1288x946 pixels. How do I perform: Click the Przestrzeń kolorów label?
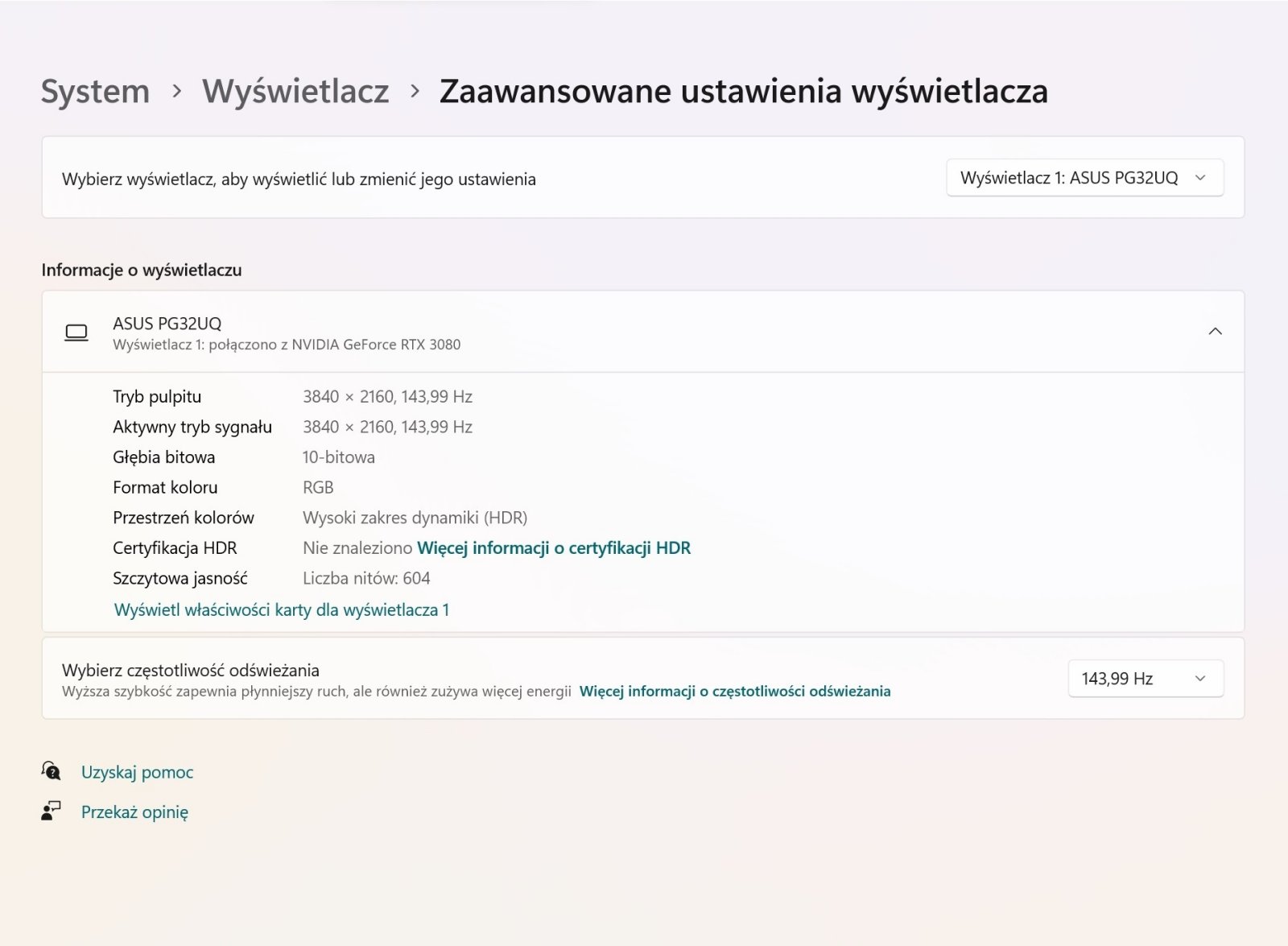point(184,518)
